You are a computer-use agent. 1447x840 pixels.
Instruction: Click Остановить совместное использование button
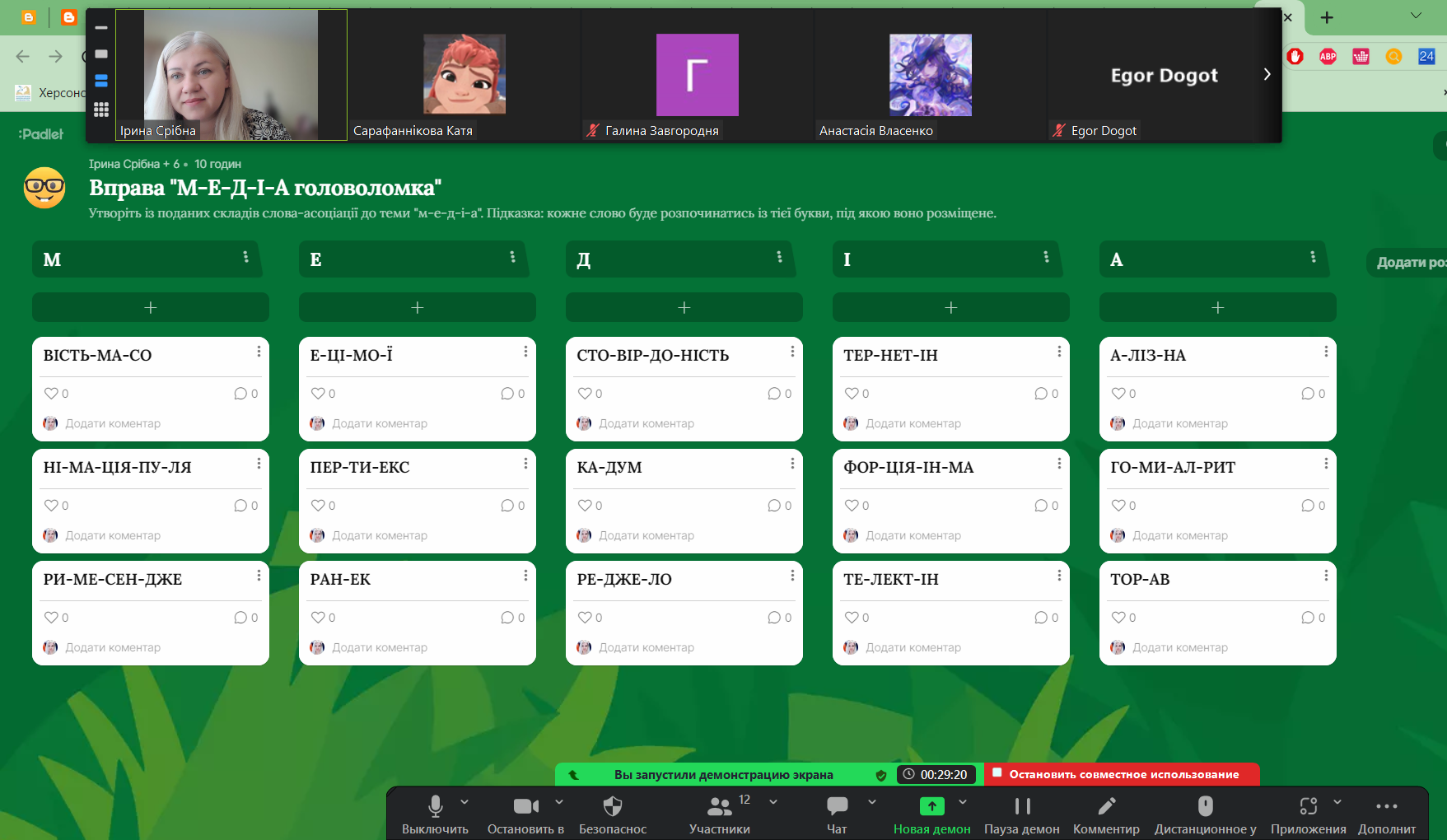pyautogui.click(x=1122, y=774)
